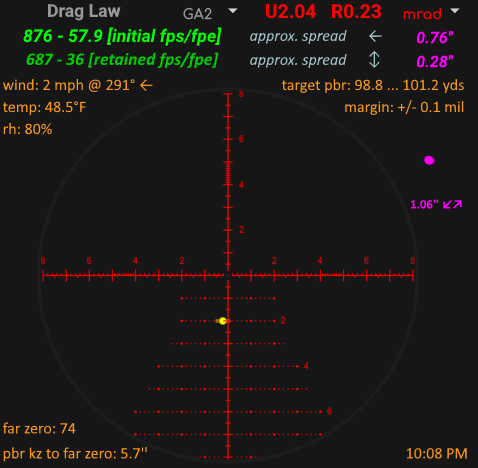The image size is (478, 468).
Task: Click the wind 2 mph @ 291° setting
Action: (x=69, y=86)
